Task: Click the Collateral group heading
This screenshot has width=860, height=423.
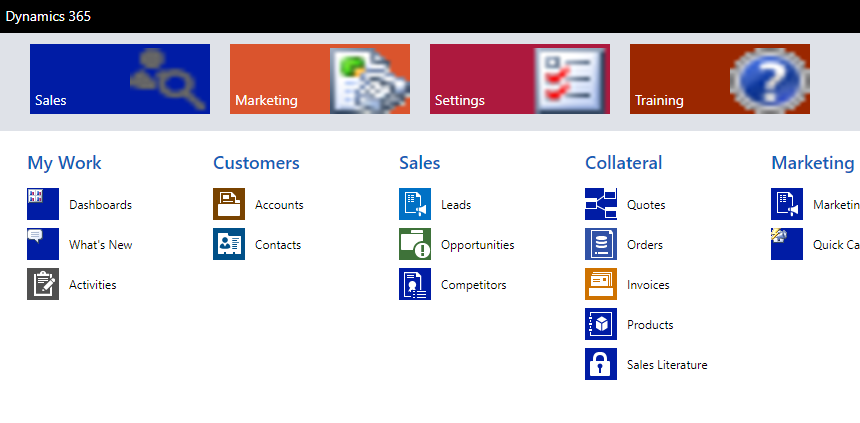Action: [624, 163]
